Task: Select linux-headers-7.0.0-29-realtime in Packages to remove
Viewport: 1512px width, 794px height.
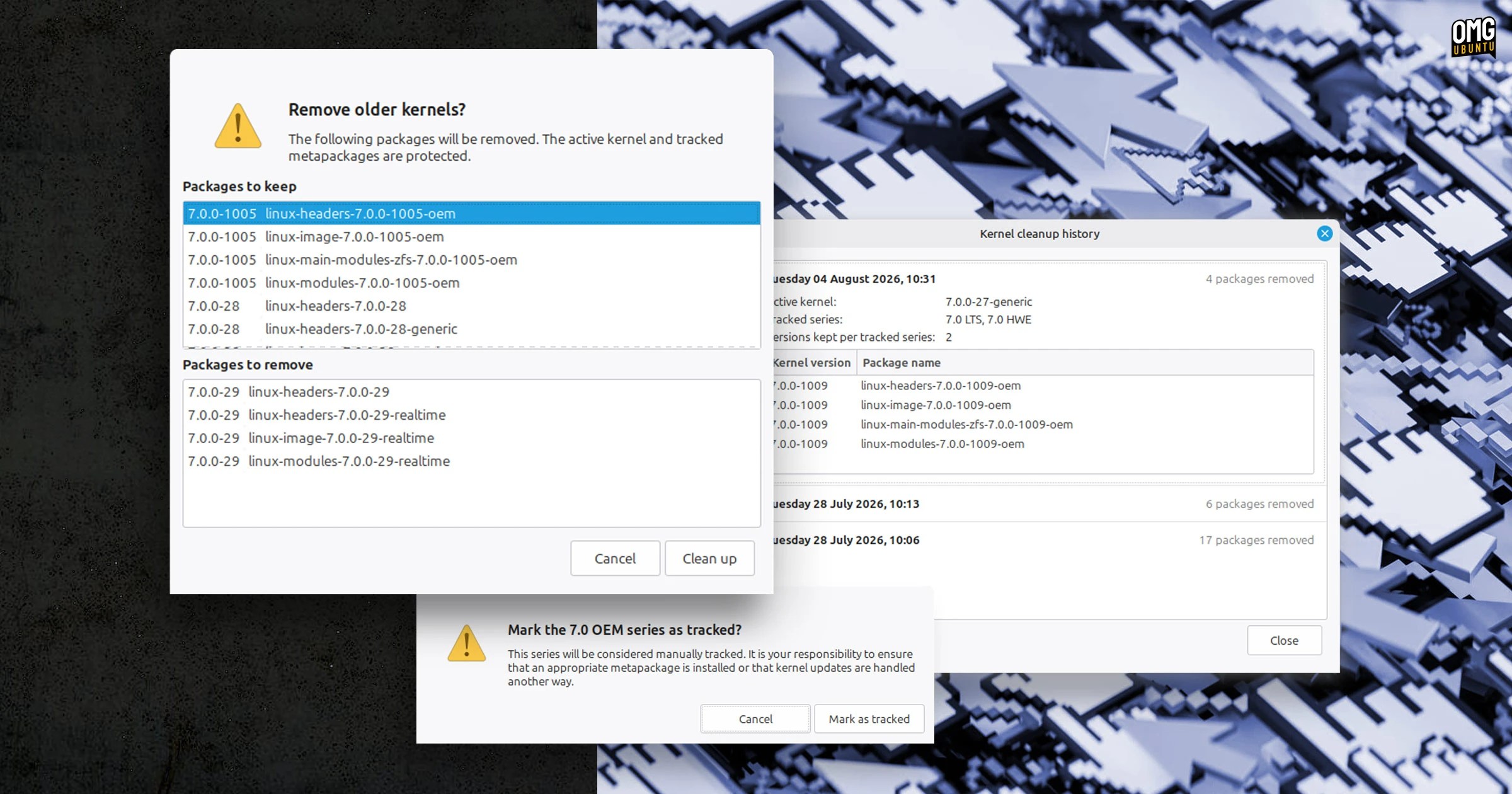Action: 472,415
